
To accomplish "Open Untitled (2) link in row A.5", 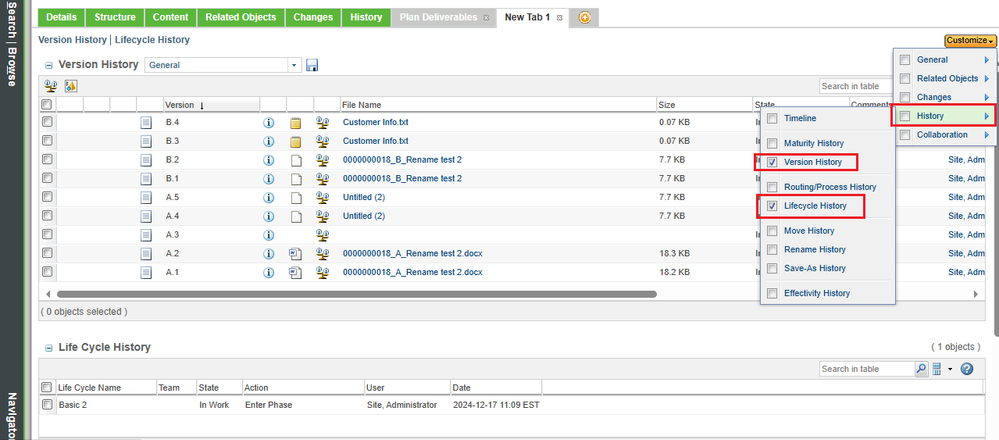I will (x=364, y=197).
